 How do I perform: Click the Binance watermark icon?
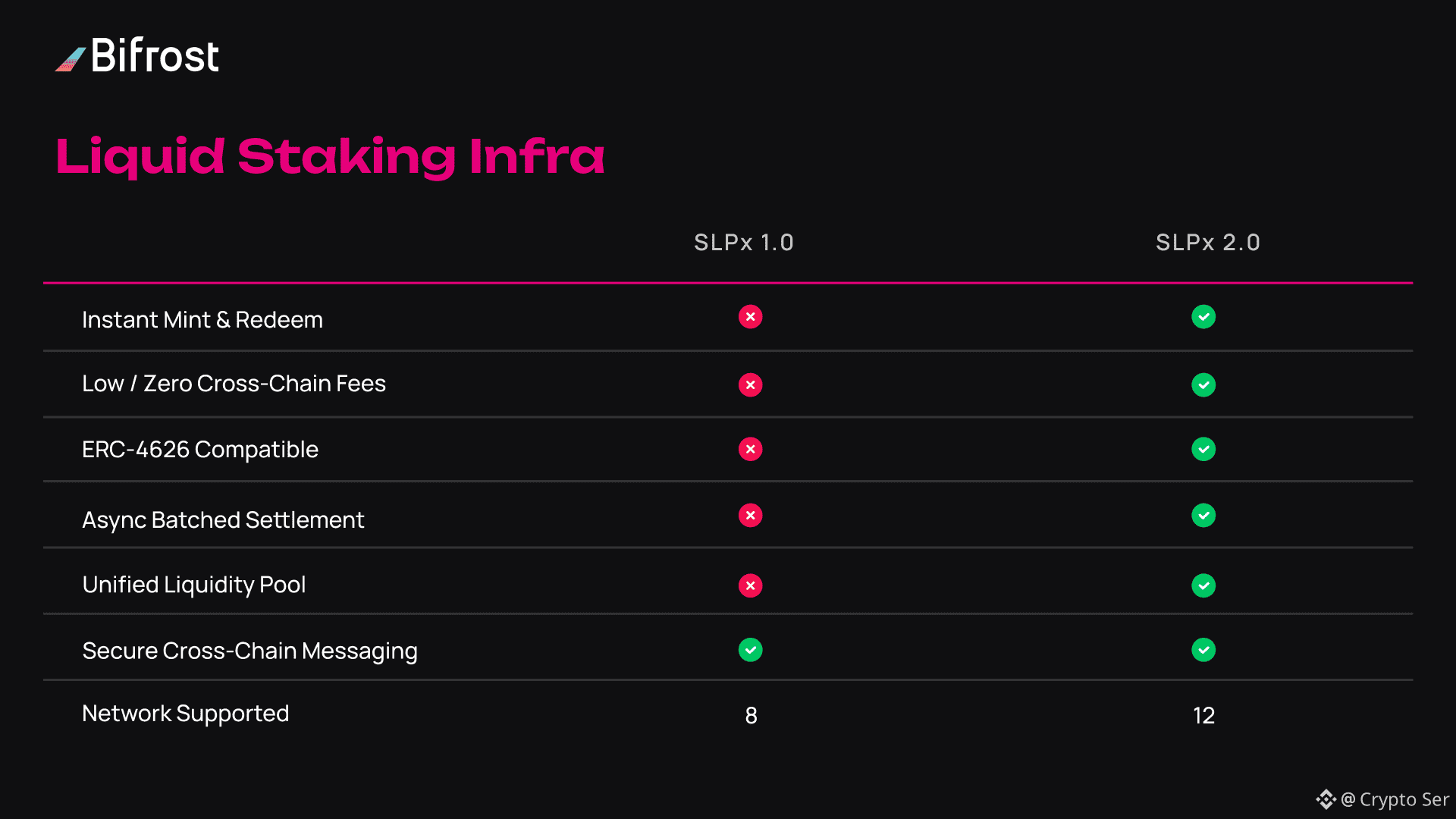point(1325,799)
